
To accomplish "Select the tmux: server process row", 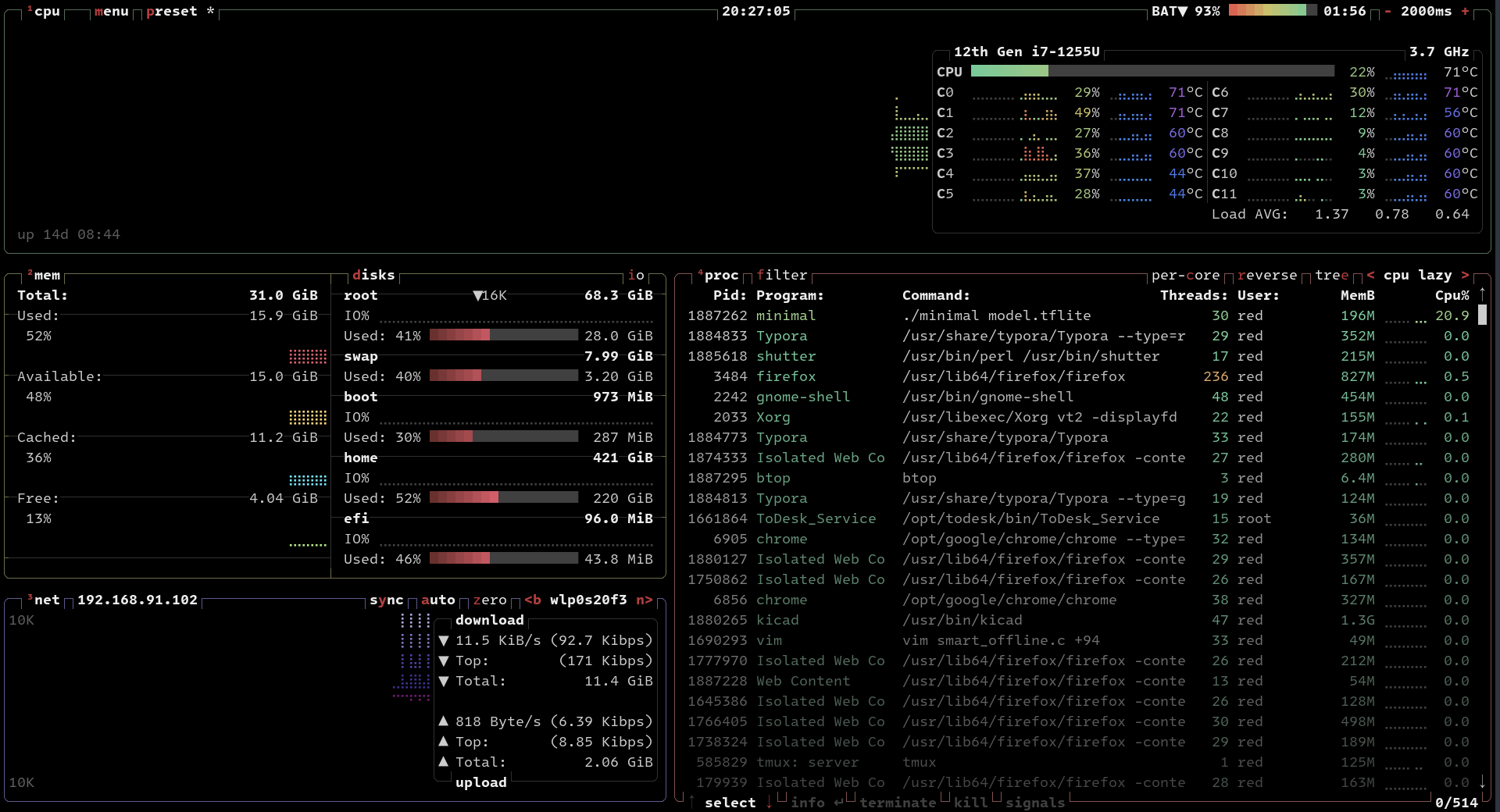I will tap(1078, 762).
